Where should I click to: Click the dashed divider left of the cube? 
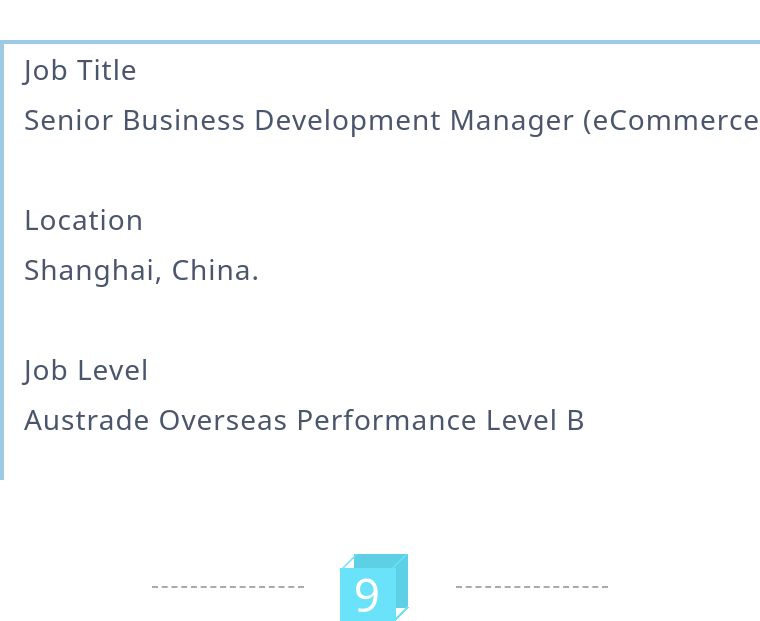coord(228,587)
